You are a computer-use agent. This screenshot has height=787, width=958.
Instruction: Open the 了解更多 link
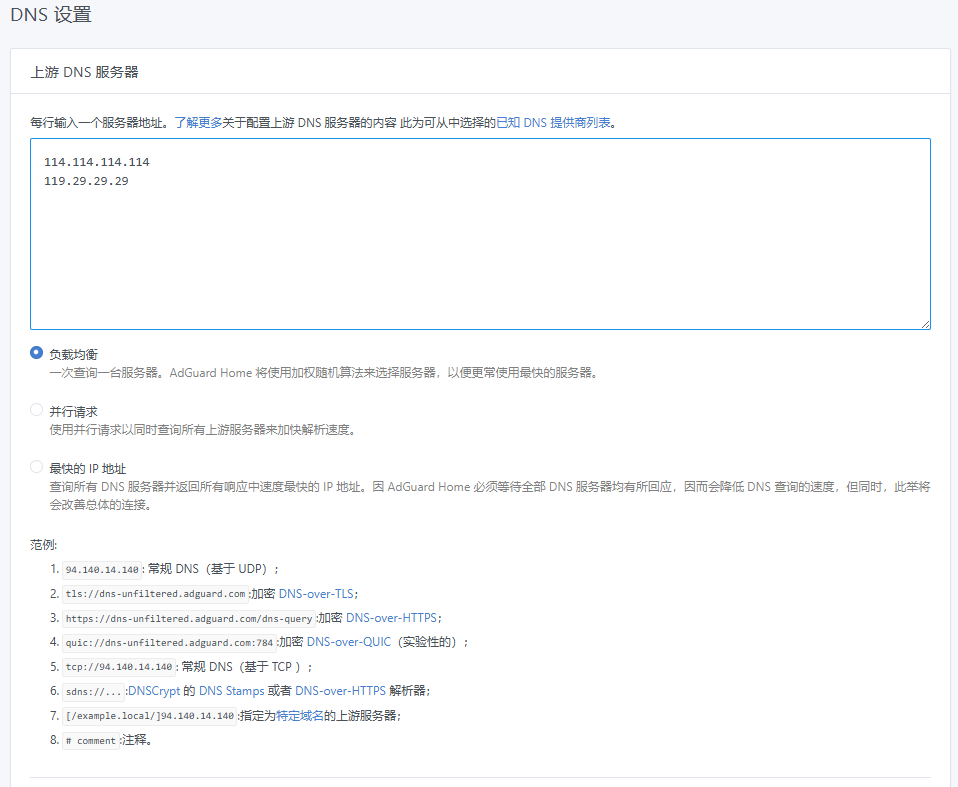[x=198, y=122]
